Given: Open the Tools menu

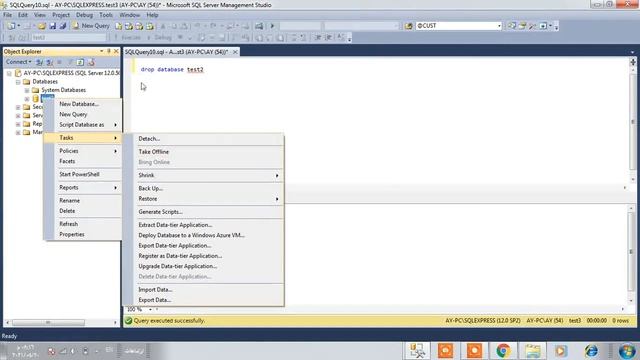Looking at the screenshot, I should click(x=106, y=15).
